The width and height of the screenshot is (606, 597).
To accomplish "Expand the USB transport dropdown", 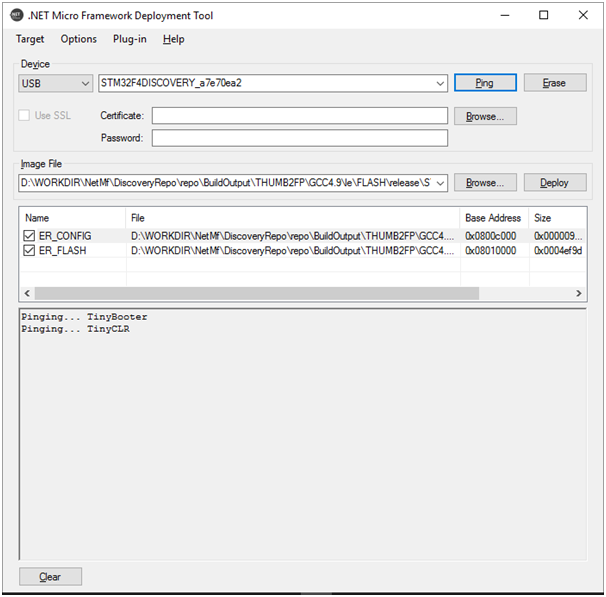I will [x=85, y=83].
